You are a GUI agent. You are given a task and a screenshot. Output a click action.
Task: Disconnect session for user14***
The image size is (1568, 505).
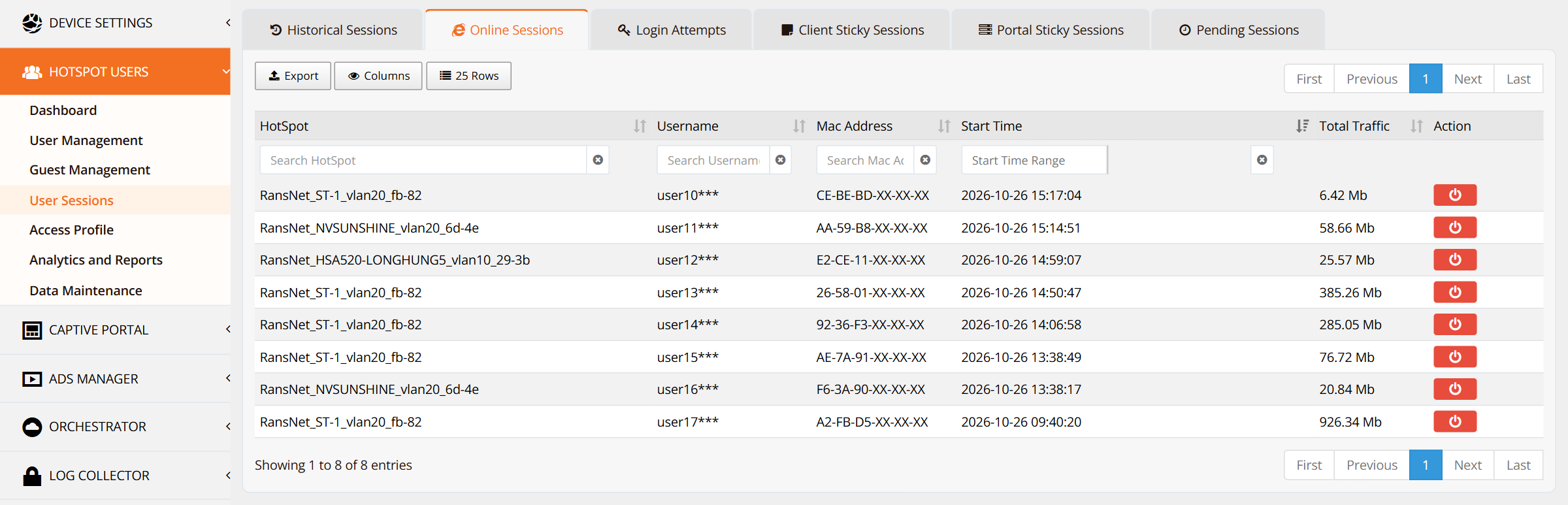click(x=1455, y=324)
